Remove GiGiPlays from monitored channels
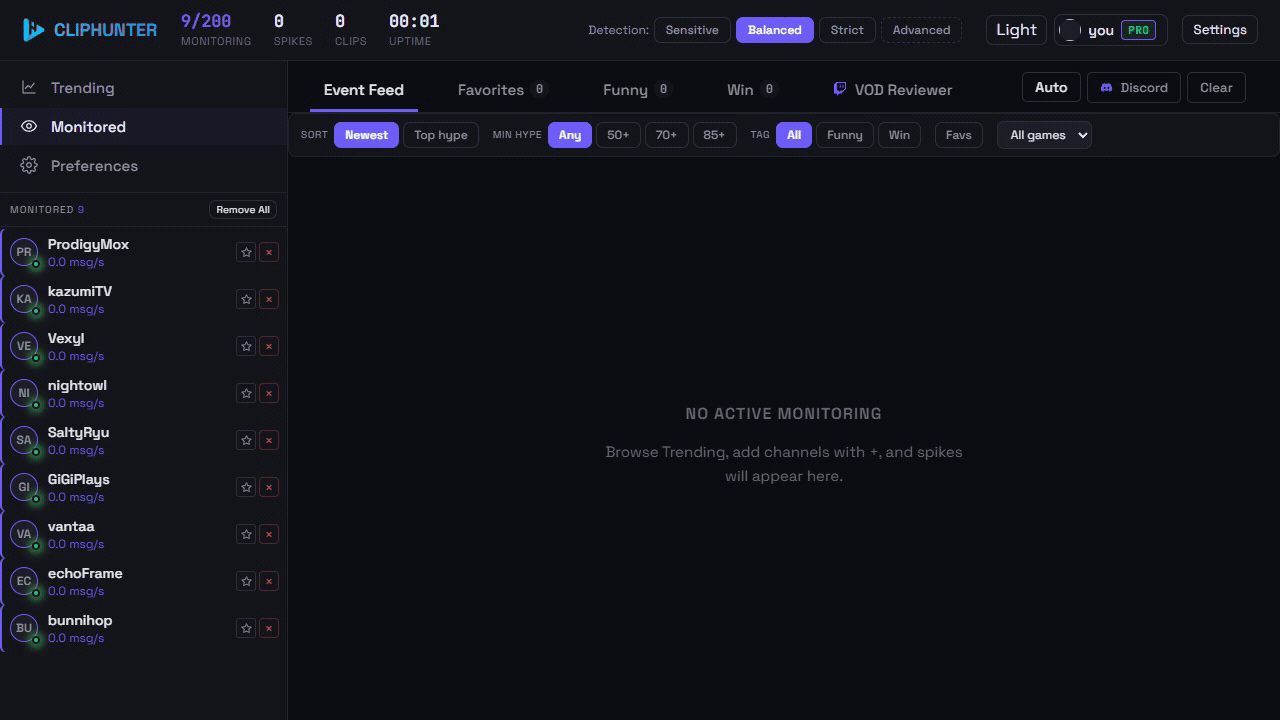This screenshot has height=720, width=1280. click(268, 487)
